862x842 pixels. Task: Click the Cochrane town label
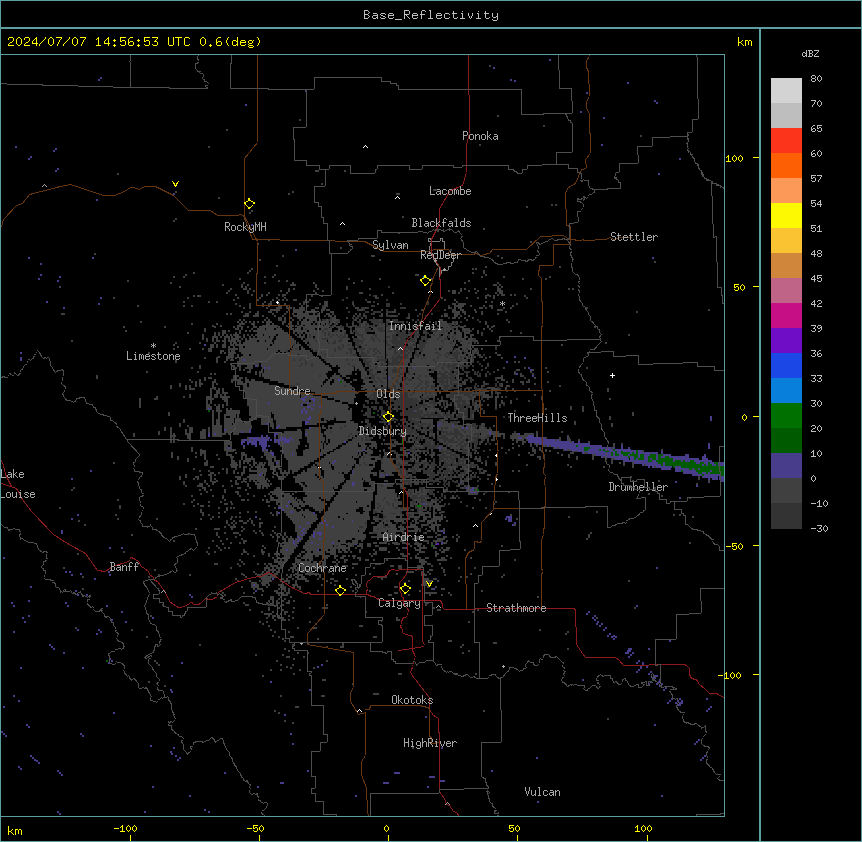coord(322,568)
